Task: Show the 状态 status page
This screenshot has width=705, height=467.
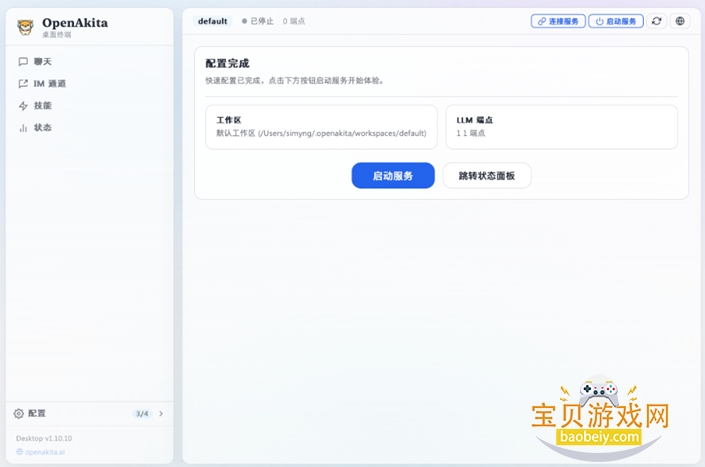Action: [42, 128]
